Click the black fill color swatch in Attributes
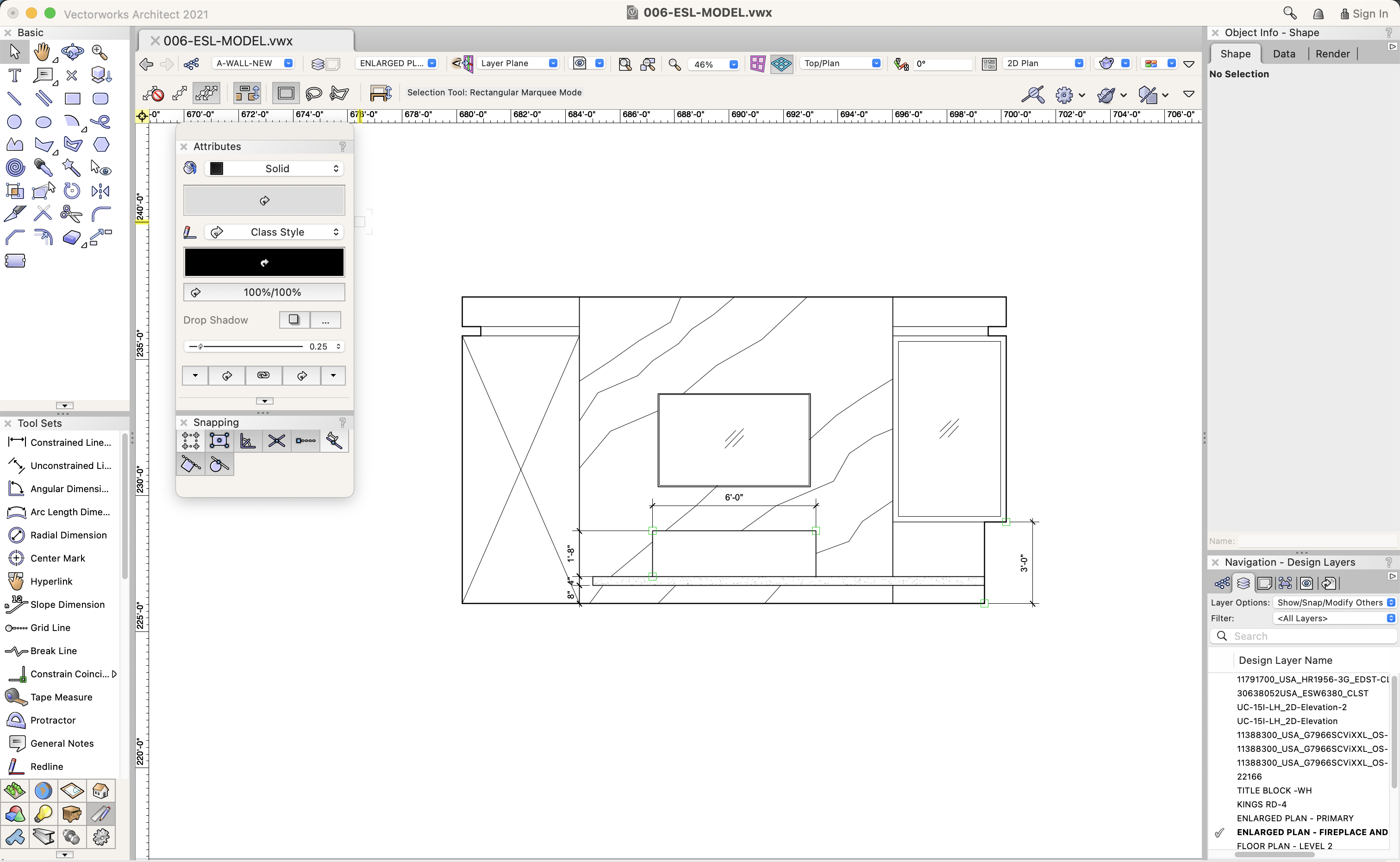This screenshot has height=862, width=1400. pyautogui.click(x=216, y=168)
